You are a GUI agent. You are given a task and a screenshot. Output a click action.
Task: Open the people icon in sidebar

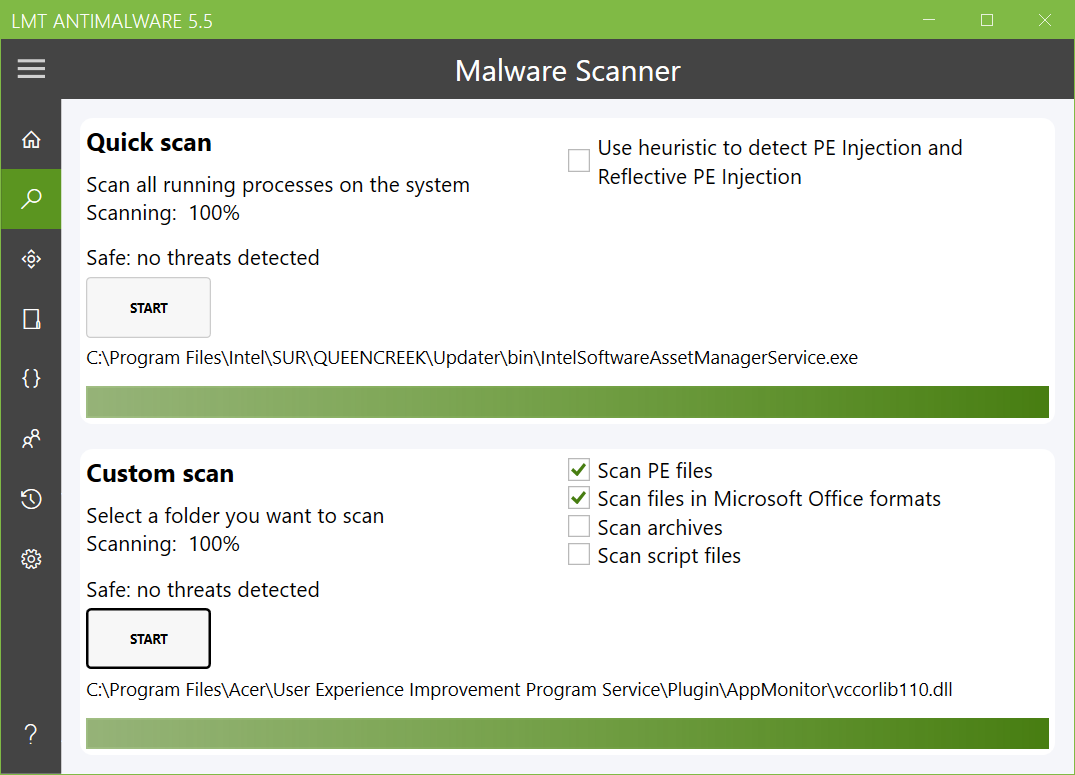coord(31,439)
